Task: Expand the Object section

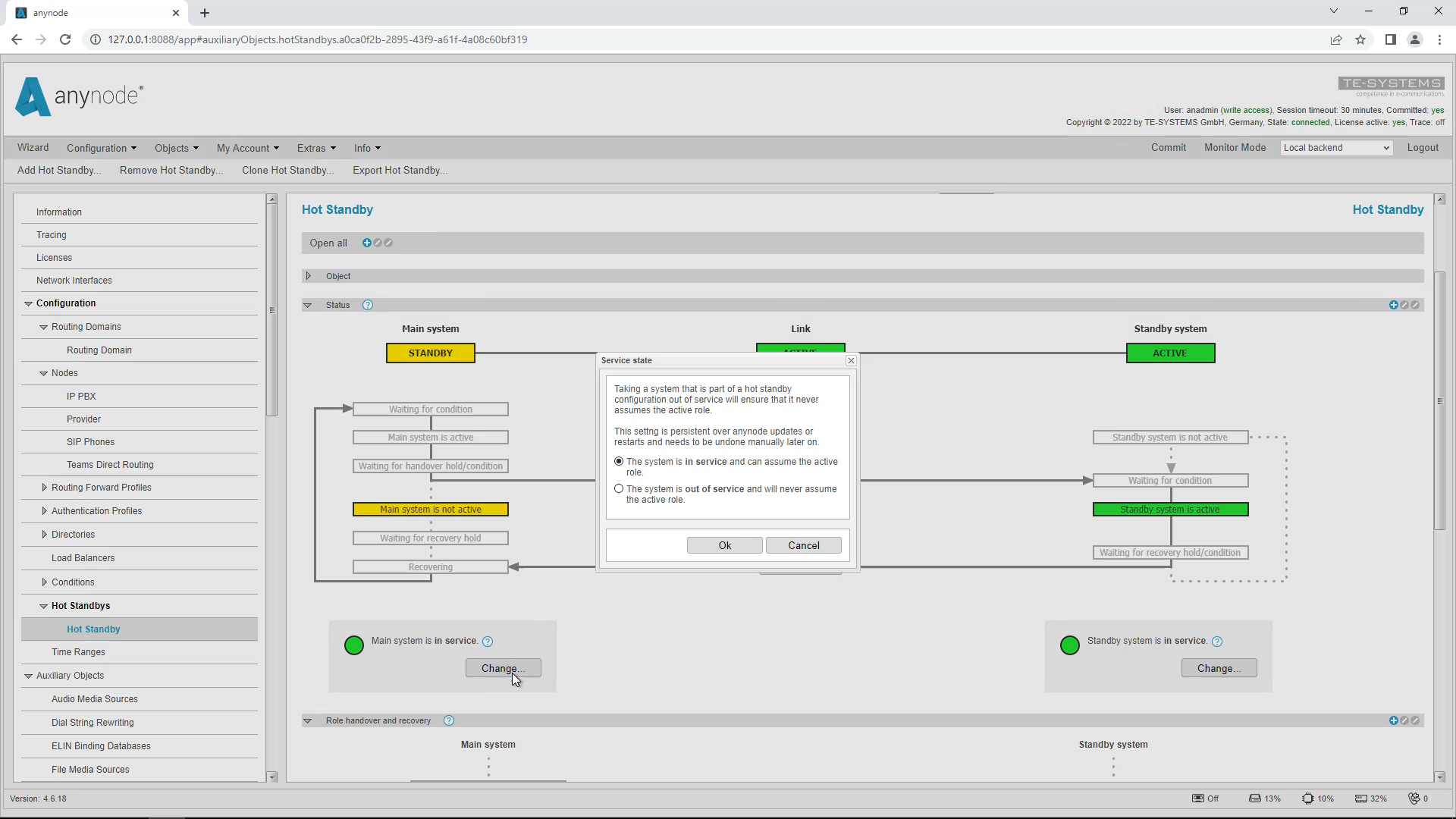Action: click(x=308, y=276)
